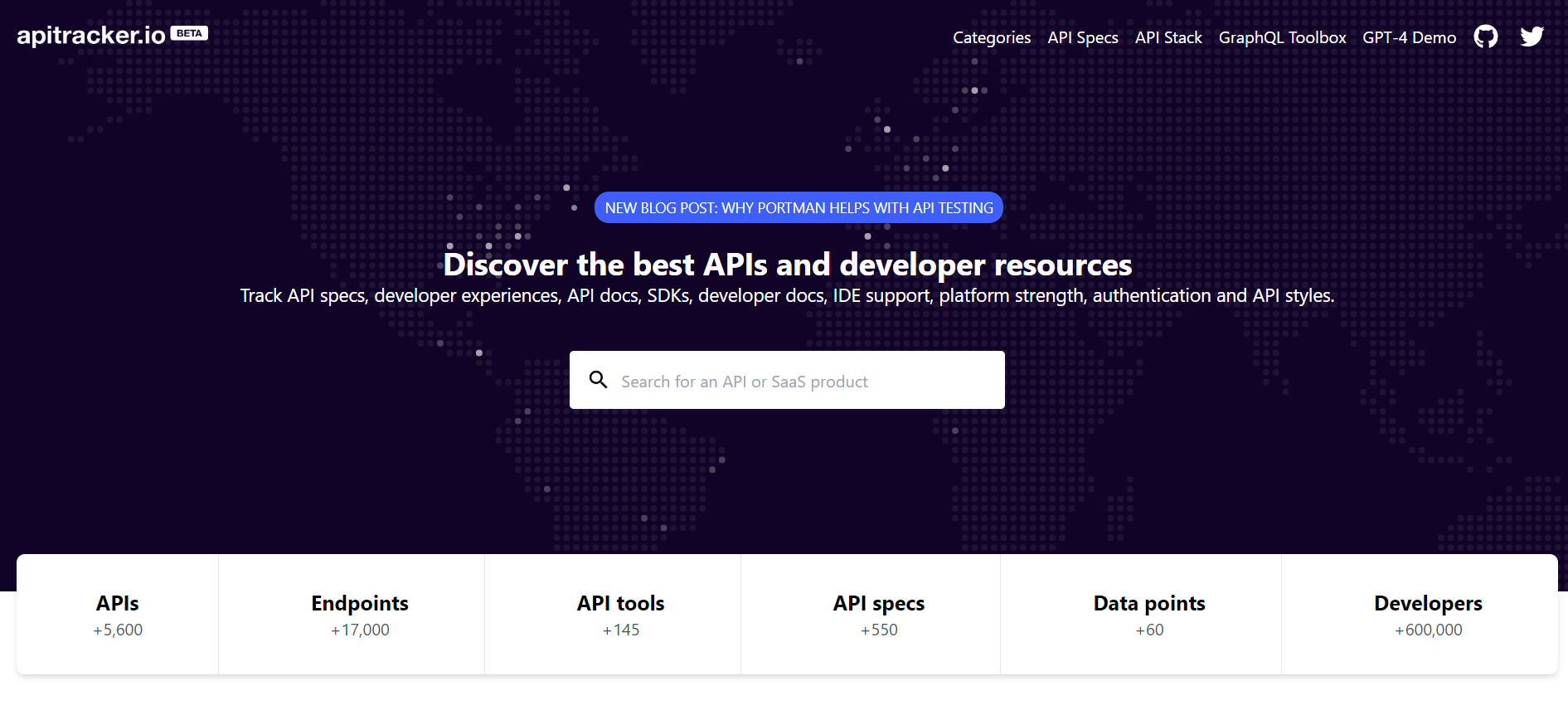Go to API Stack in the navigation
Image resolution: width=1568 pixels, height=715 pixels.
[1168, 37]
